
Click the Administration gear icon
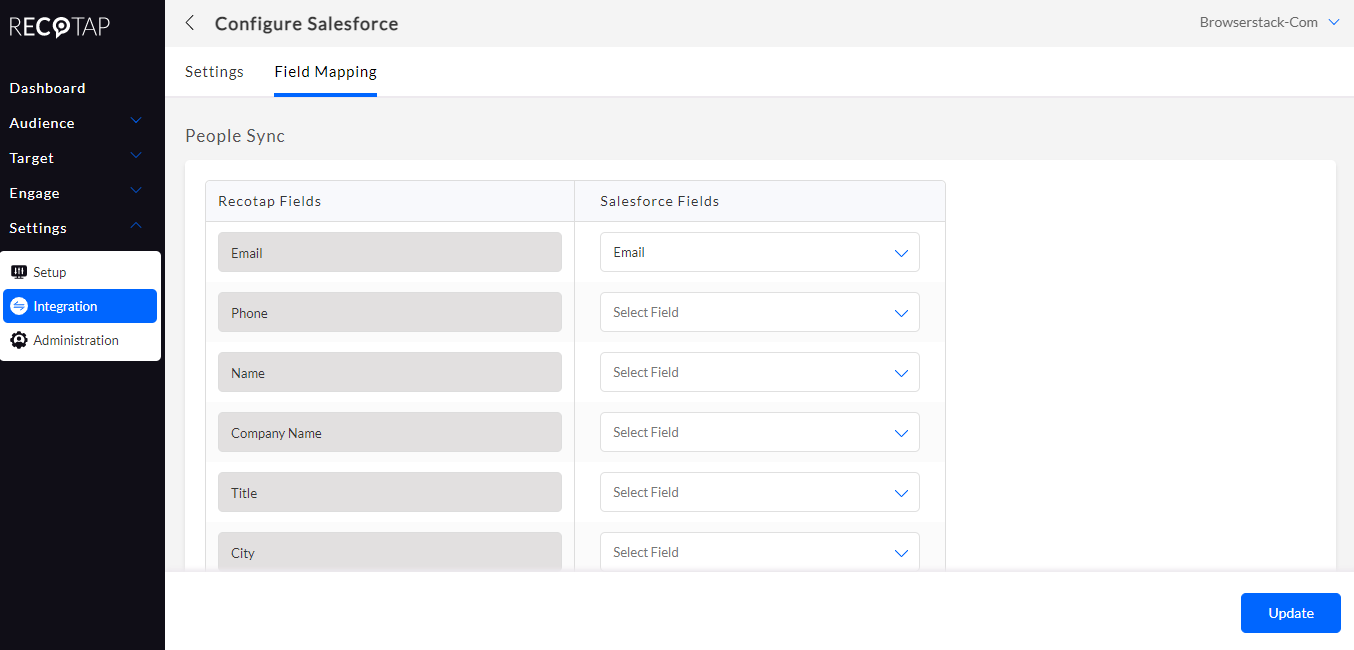[19, 340]
